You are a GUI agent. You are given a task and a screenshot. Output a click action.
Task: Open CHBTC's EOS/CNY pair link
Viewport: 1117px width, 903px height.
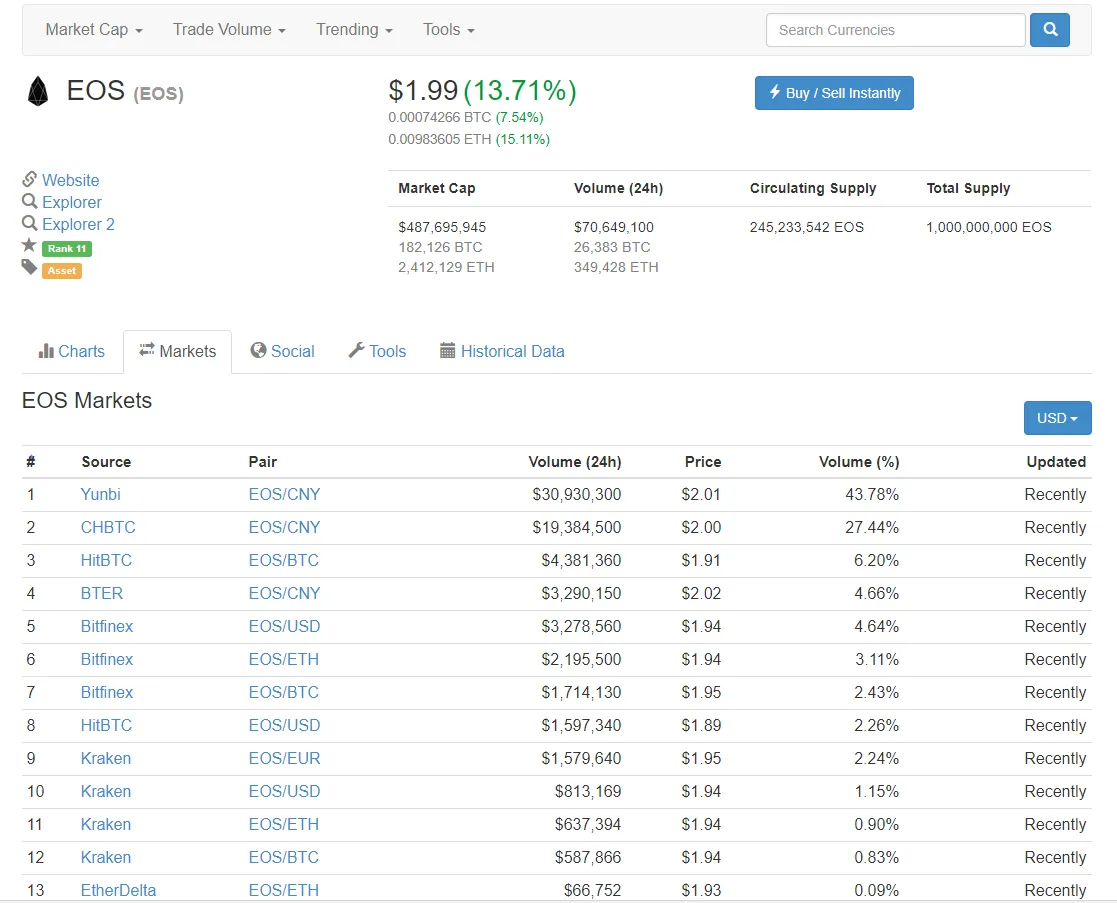[x=284, y=527]
